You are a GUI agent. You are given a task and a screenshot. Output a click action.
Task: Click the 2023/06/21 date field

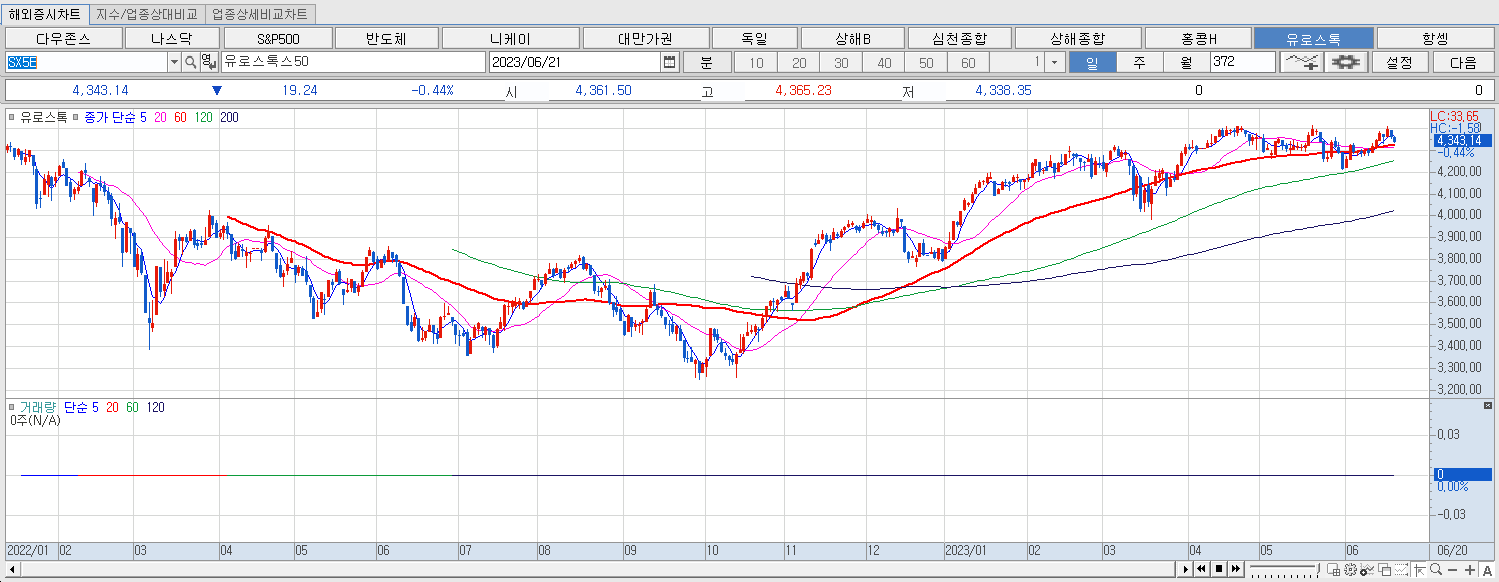point(575,62)
